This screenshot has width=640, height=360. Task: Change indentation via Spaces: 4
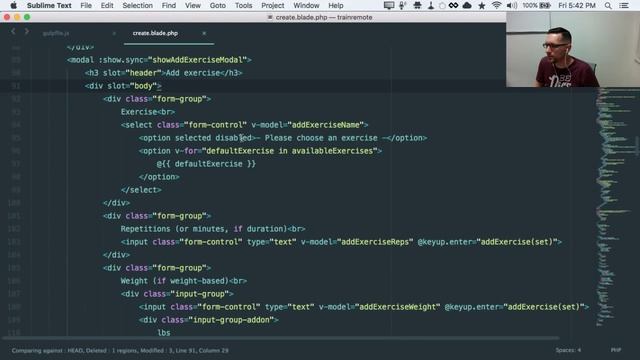(568, 350)
